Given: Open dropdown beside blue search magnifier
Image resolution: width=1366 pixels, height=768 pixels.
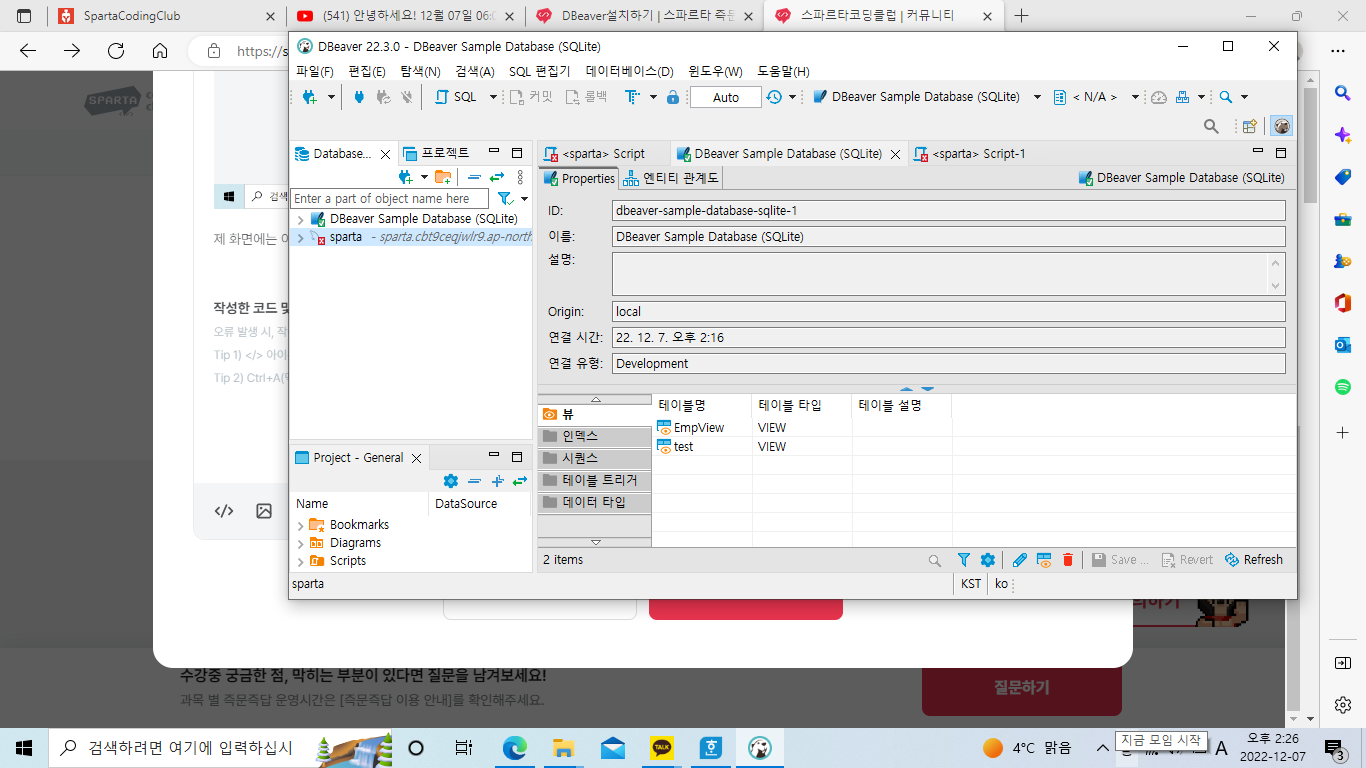Looking at the screenshot, I should click(1245, 97).
